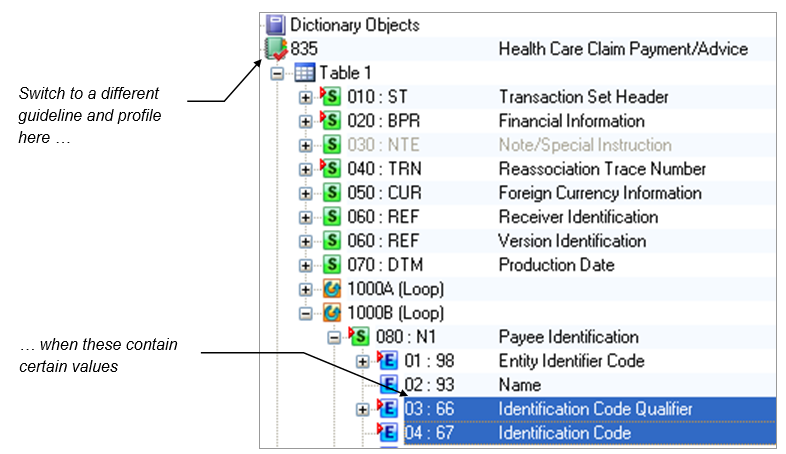Click the 030 : NTE greyed segment icon

point(332,145)
